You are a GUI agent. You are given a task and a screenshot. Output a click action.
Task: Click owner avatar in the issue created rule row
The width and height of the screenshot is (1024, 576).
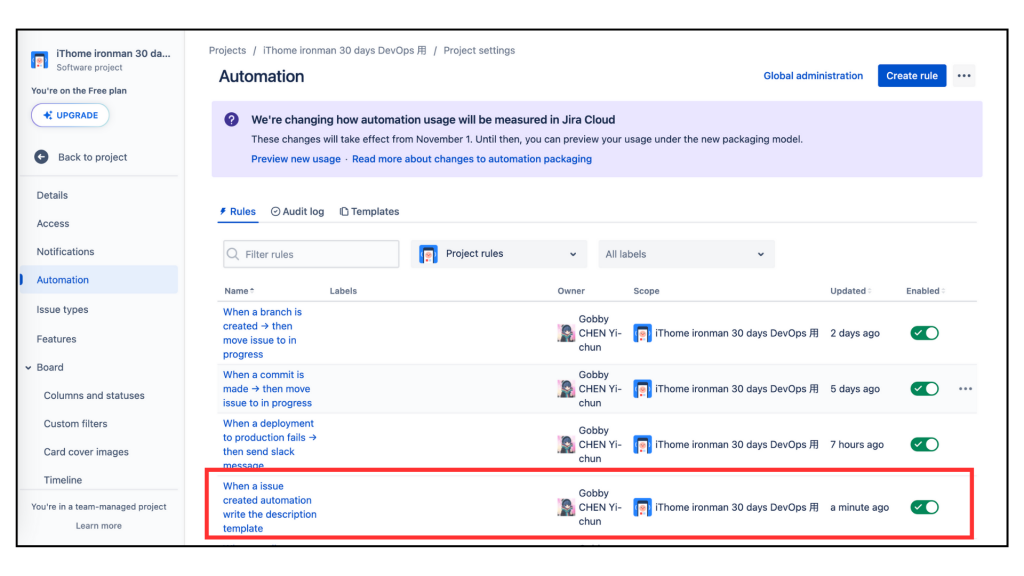[566, 507]
